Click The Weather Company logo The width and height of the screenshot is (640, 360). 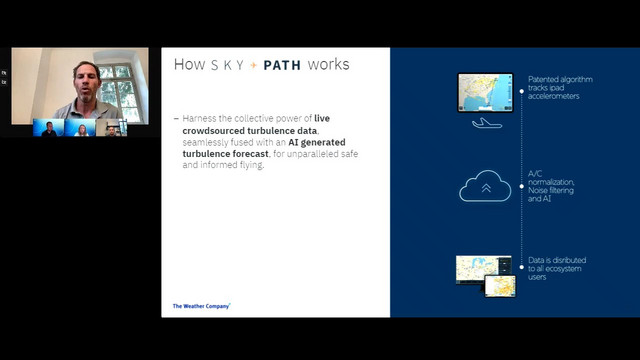202,306
